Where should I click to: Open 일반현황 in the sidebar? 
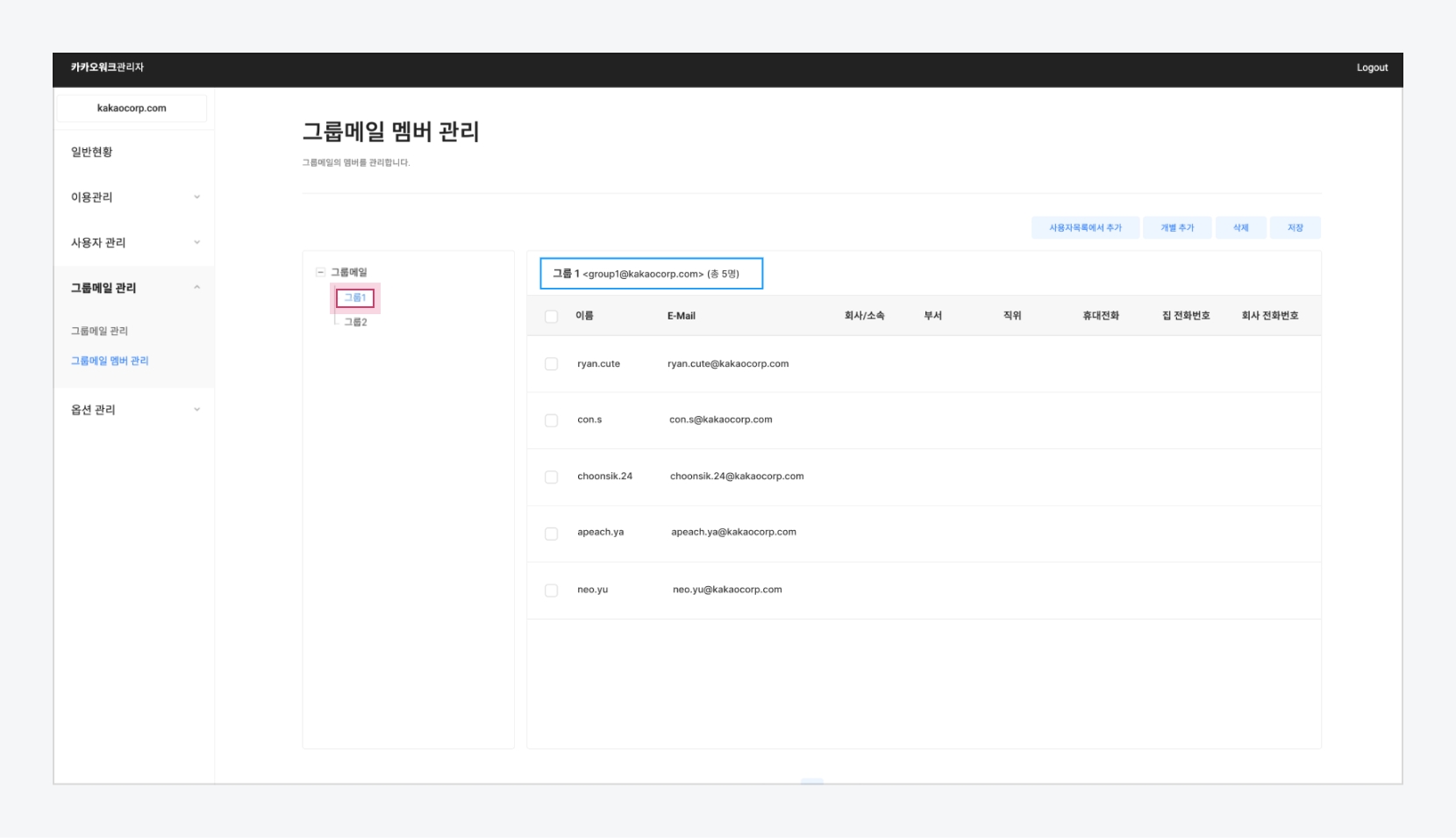tap(92, 152)
